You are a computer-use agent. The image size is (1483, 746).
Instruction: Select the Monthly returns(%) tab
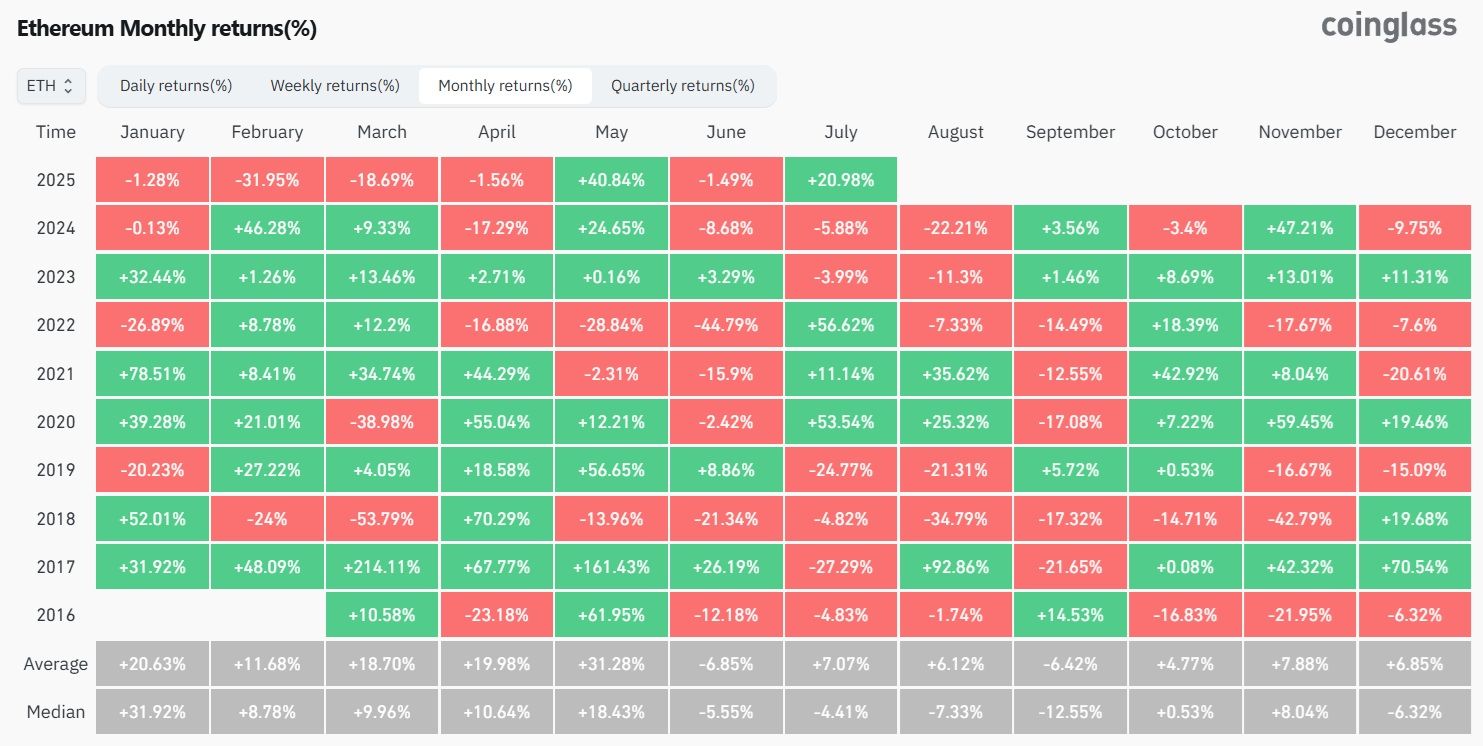coord(505,86)
